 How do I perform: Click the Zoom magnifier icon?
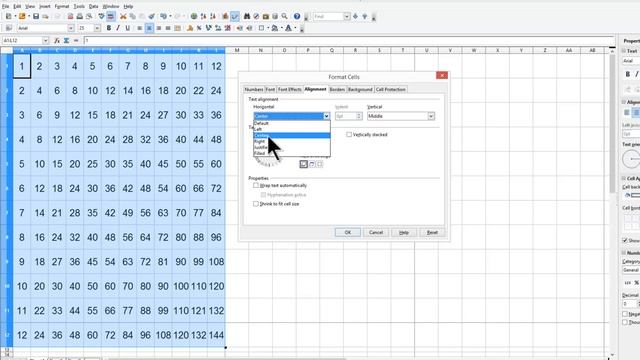click(x=284, y=16)
